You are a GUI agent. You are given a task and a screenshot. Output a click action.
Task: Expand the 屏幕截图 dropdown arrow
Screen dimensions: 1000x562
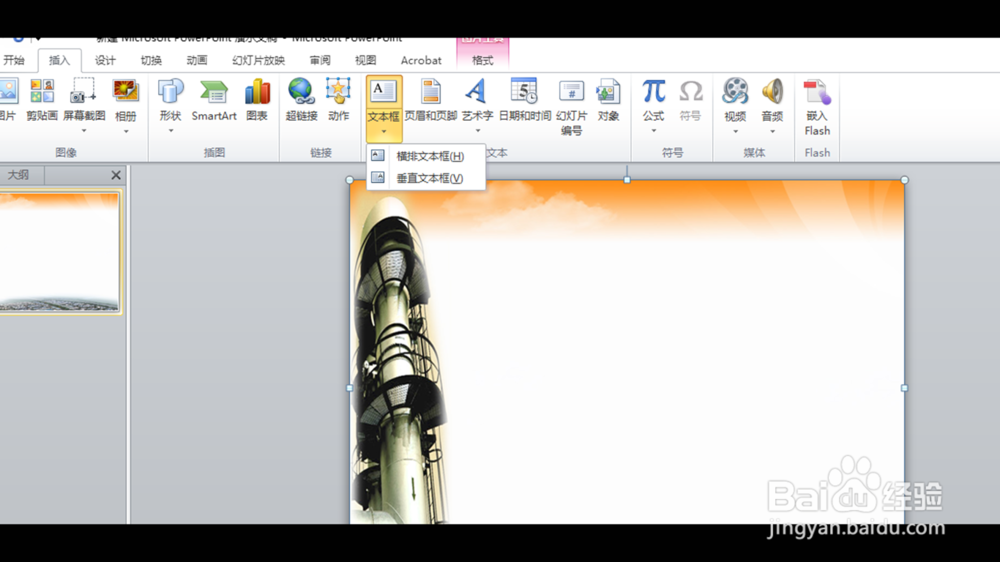84,131
